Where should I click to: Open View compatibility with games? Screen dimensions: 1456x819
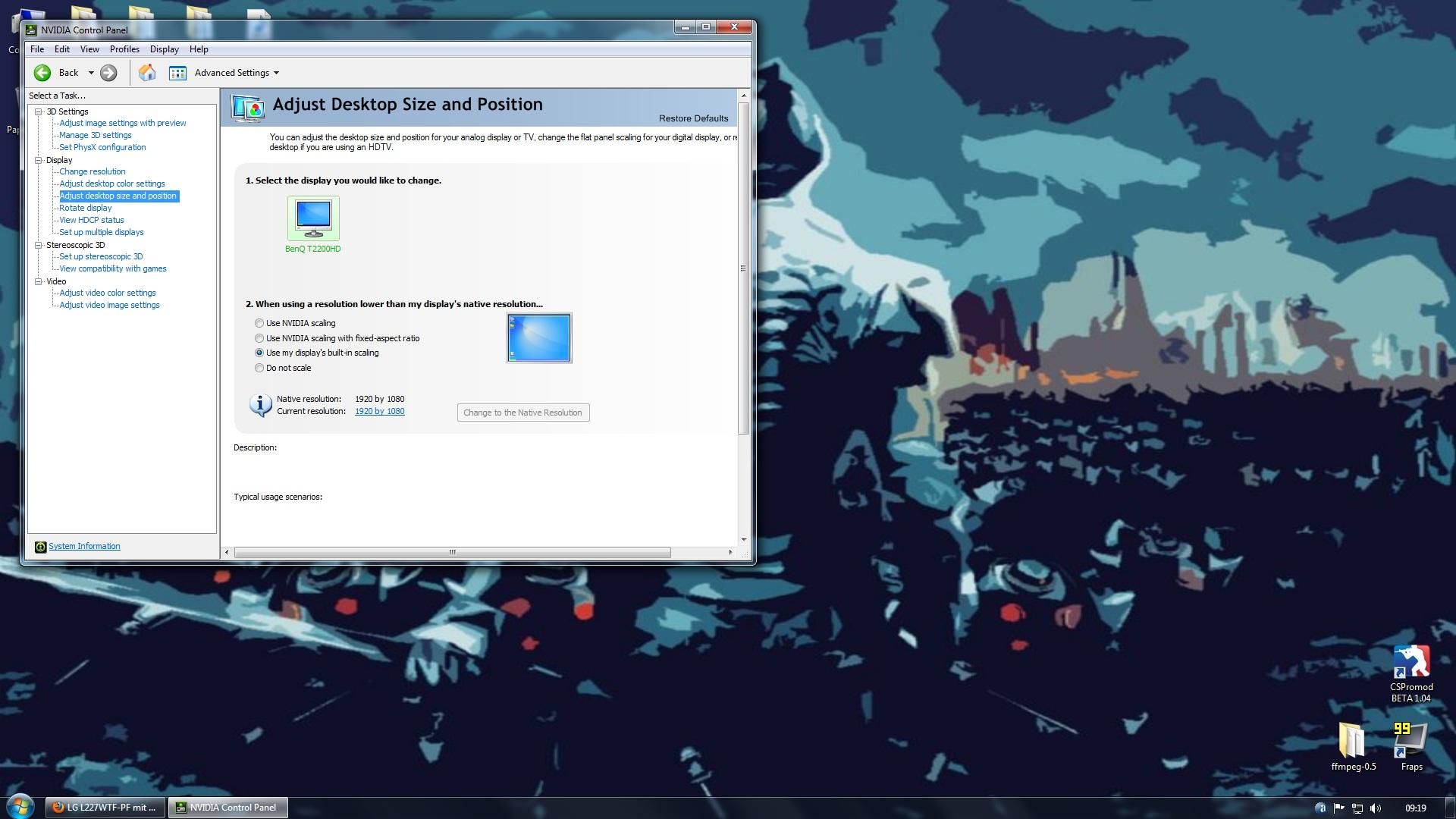113,269
